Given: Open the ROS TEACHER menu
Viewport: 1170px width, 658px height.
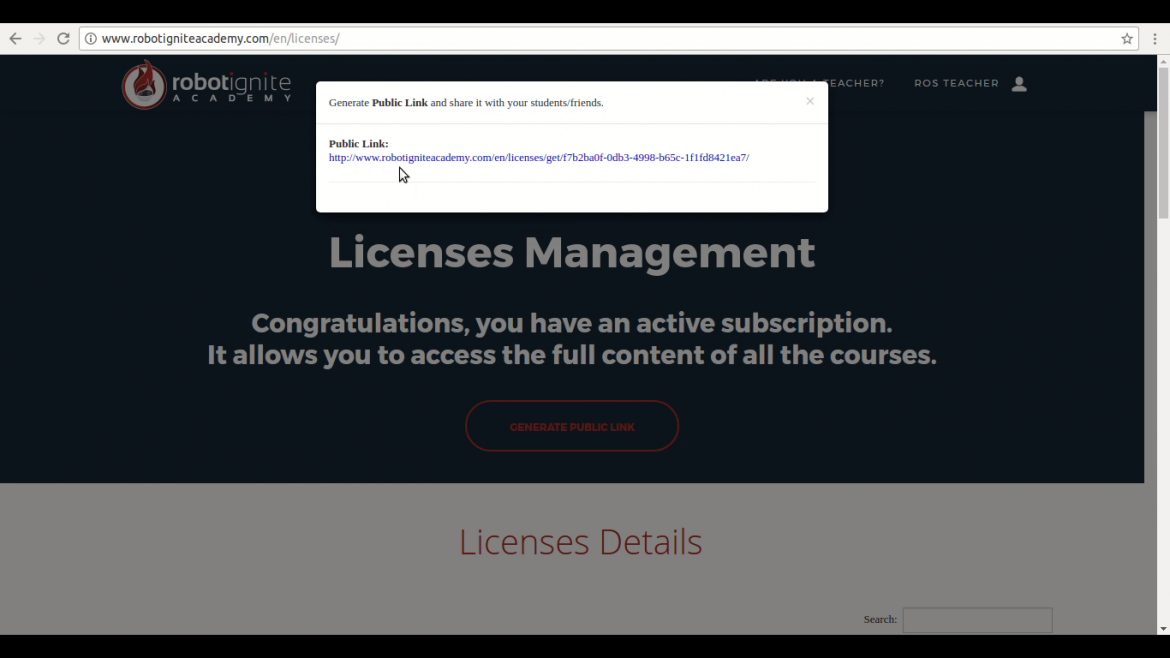Looking at the screenshot, I should [x=956, y=84].
